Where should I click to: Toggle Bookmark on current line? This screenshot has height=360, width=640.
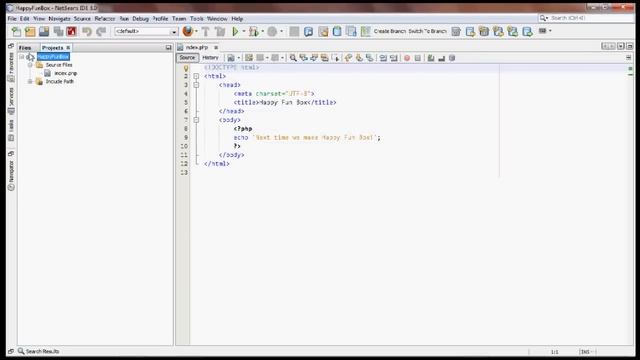point(369,58)
